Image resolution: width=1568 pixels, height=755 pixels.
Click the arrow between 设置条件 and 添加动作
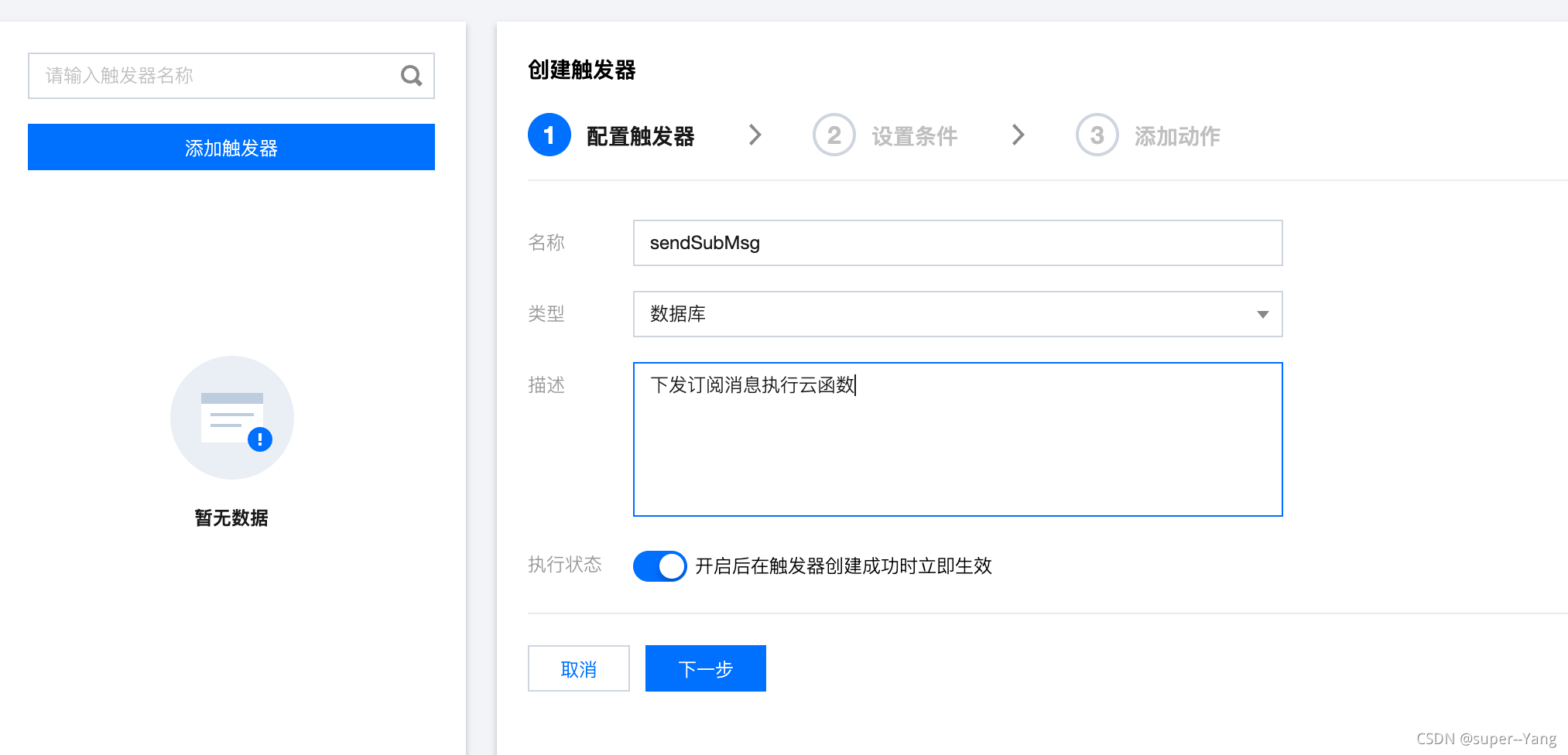(1019, 135)
